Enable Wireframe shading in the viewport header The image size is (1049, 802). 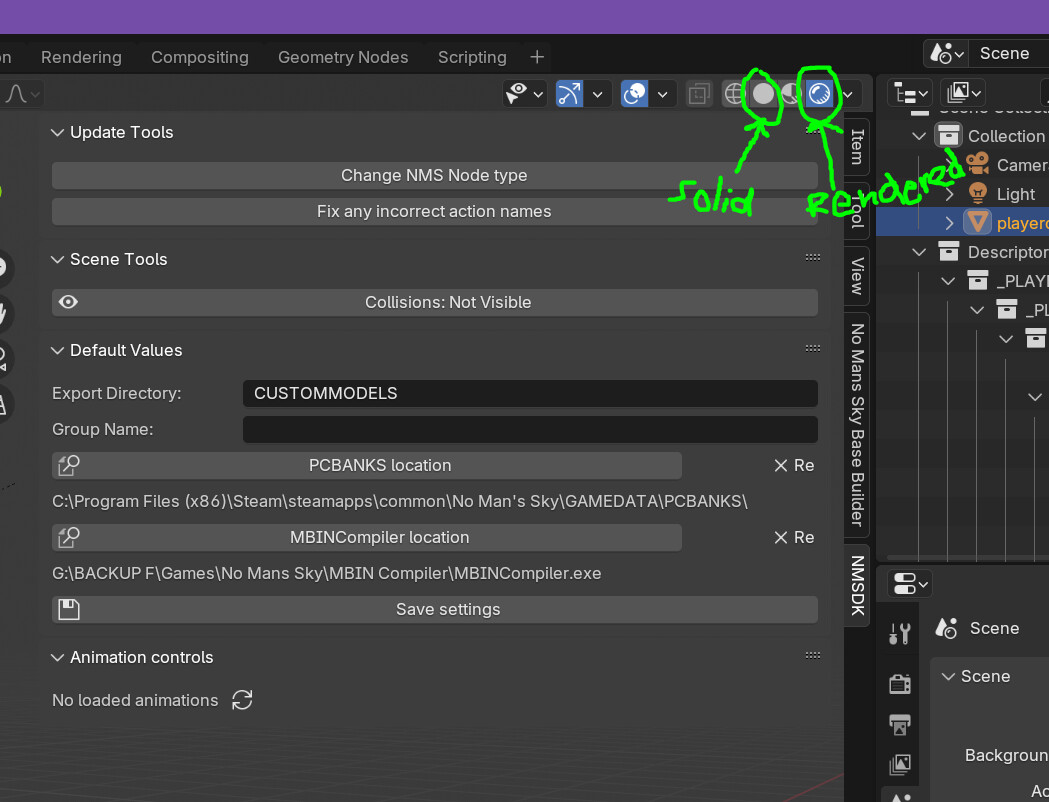pyautogui.click(x=735, y=93)
